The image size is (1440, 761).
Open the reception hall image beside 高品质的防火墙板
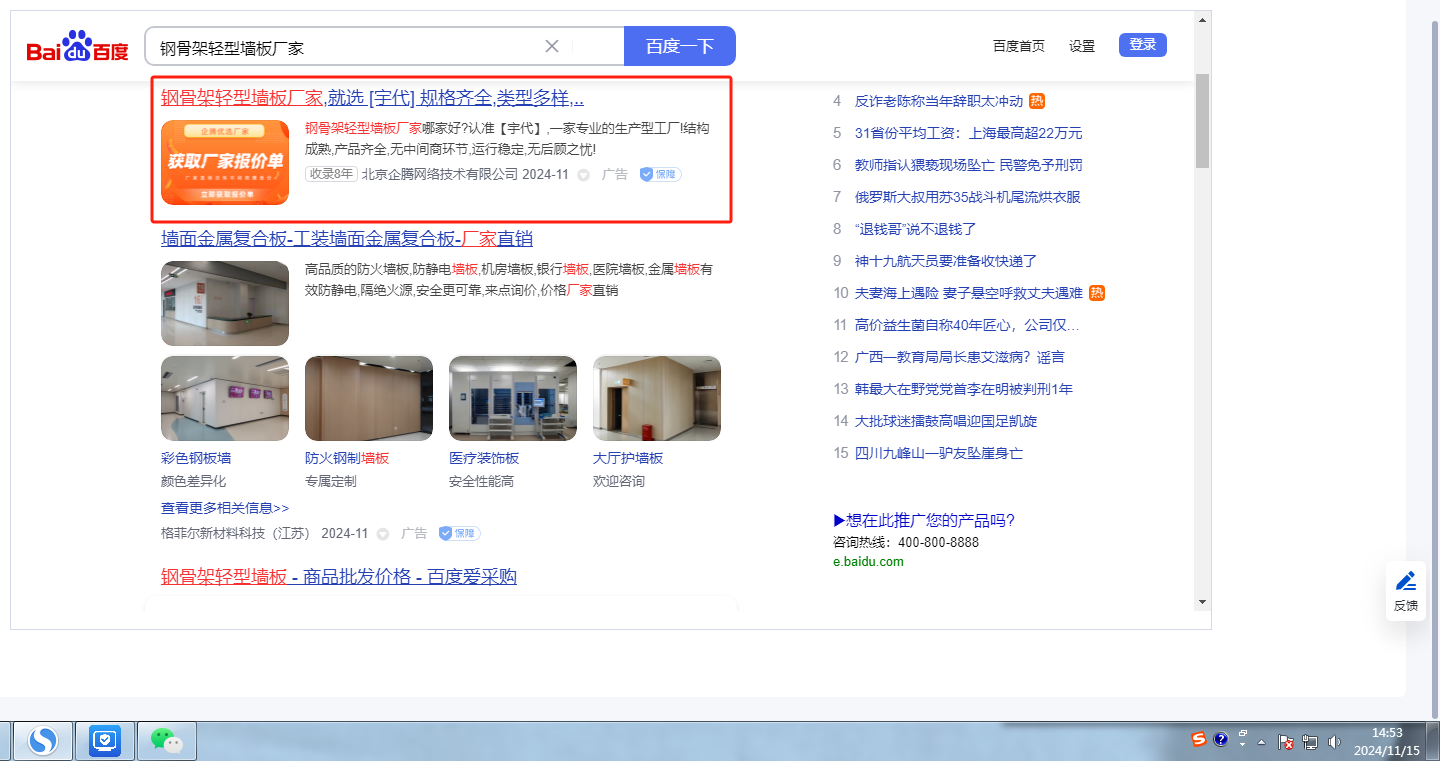click(225, 304)
